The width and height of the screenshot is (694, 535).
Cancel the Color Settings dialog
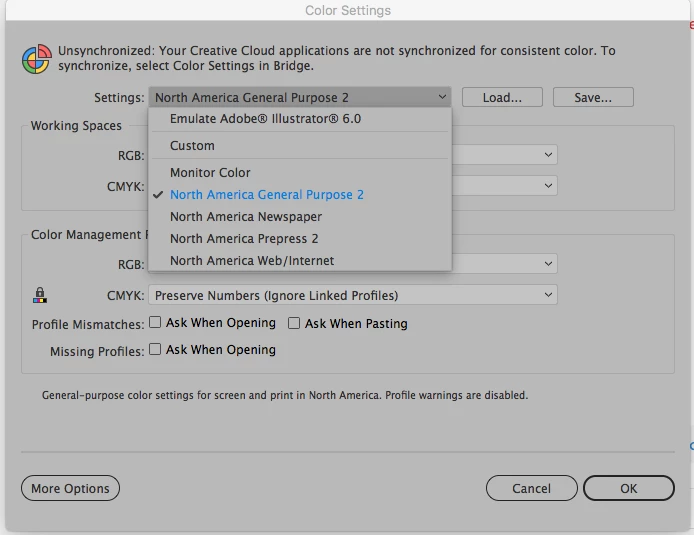[x=532, y=488]
